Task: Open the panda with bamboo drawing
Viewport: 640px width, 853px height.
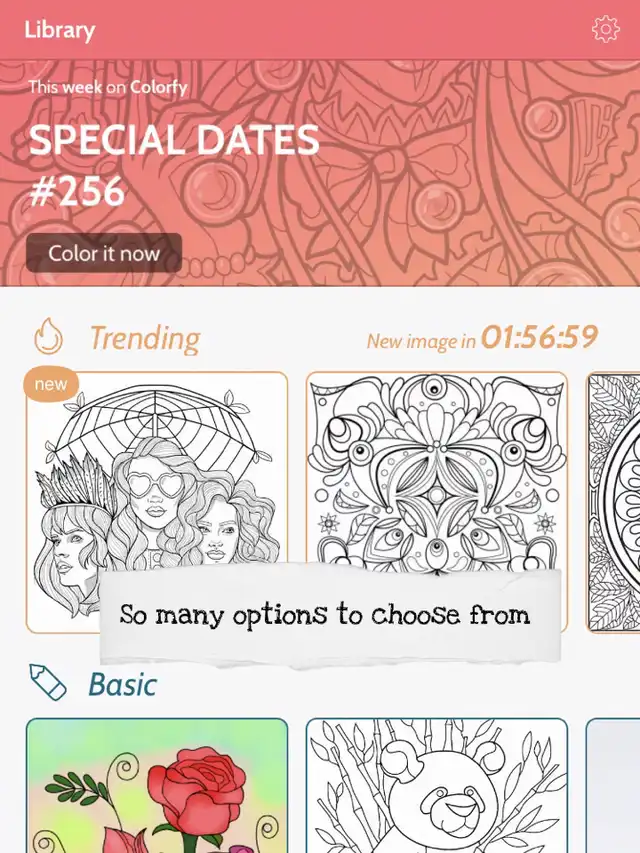Action: tap(436, 786)
